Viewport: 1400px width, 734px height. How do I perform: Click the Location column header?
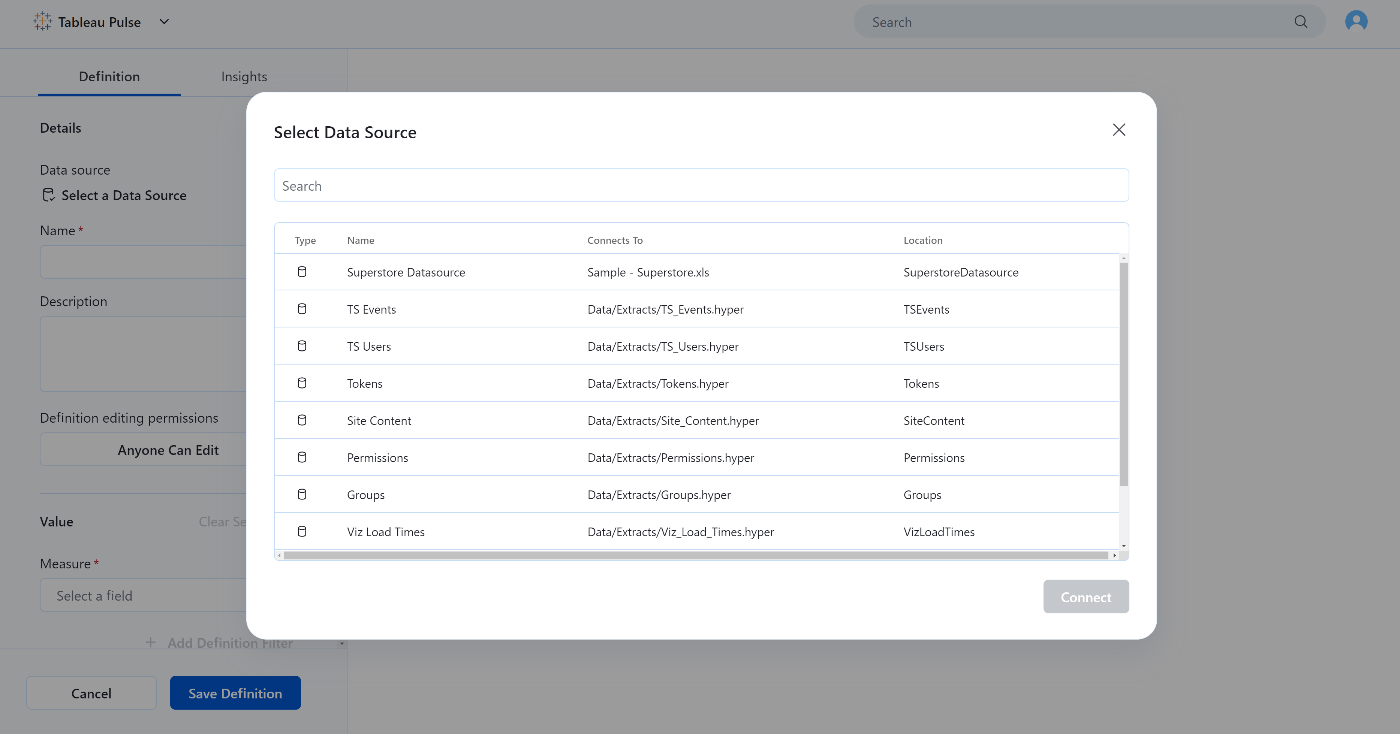pos(923,240)
